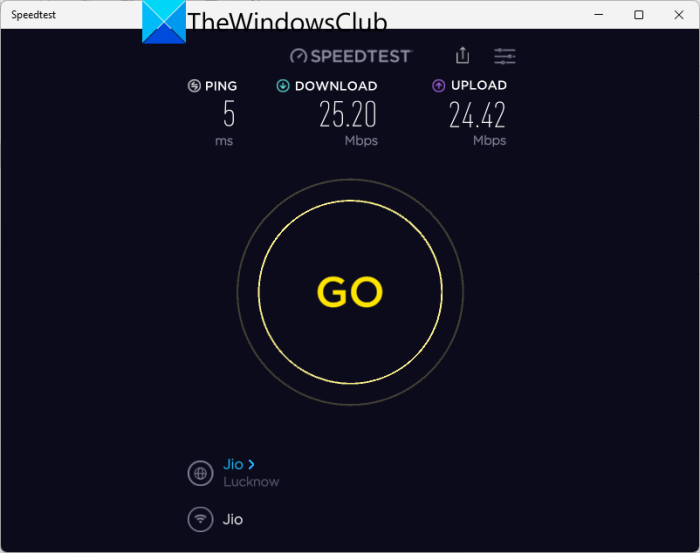Click the Jio network name label

coord(233,520)
